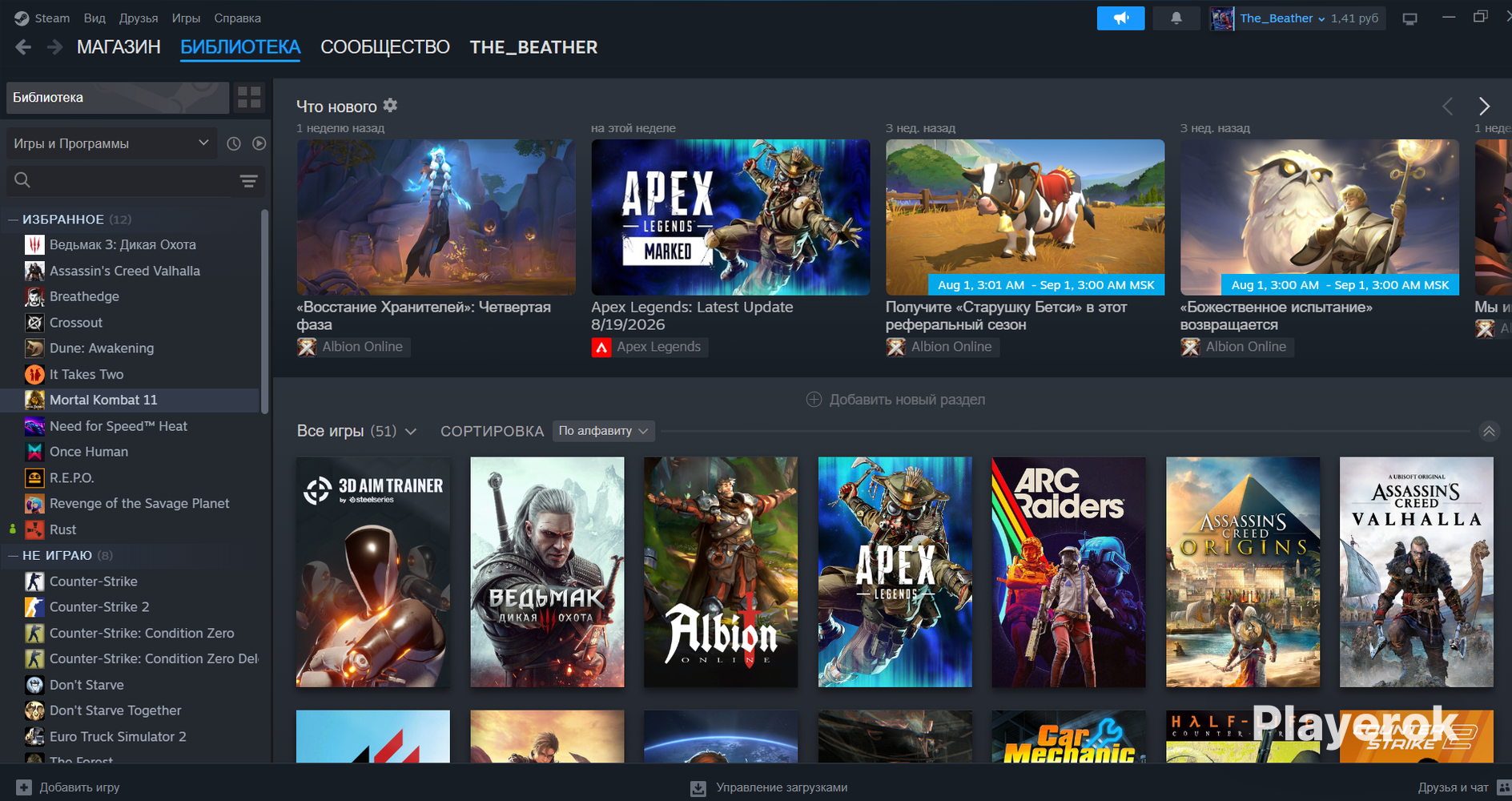
Task: Open the Старушку Бетси cow news image
Action: (x=1025, y=217)
